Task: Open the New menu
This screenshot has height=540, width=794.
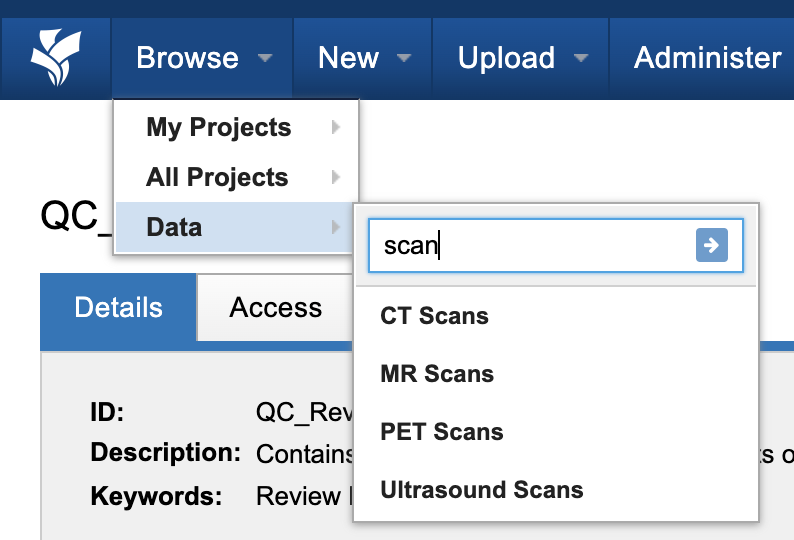Action: 348,58
